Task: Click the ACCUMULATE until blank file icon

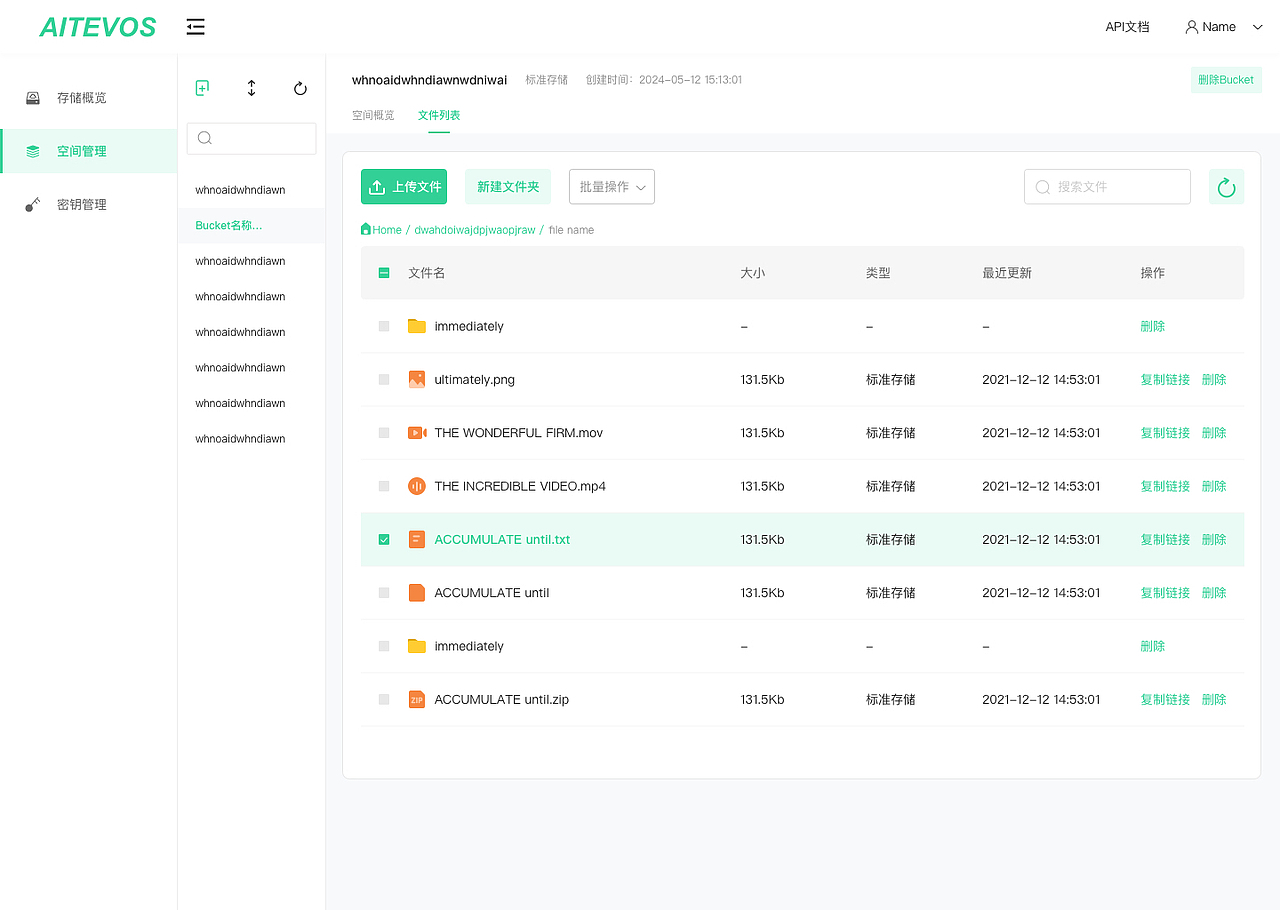Action: click(x=417, y=592)
